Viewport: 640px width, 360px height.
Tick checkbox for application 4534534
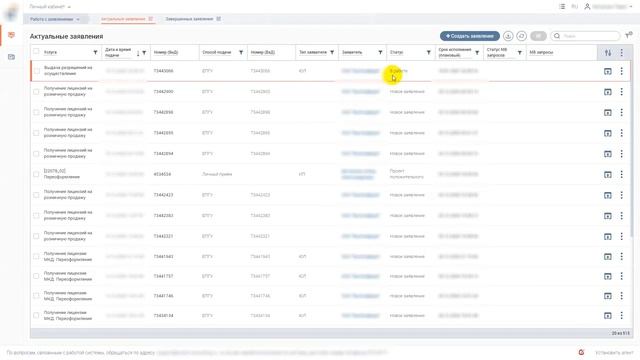click(x=36, y=174)
